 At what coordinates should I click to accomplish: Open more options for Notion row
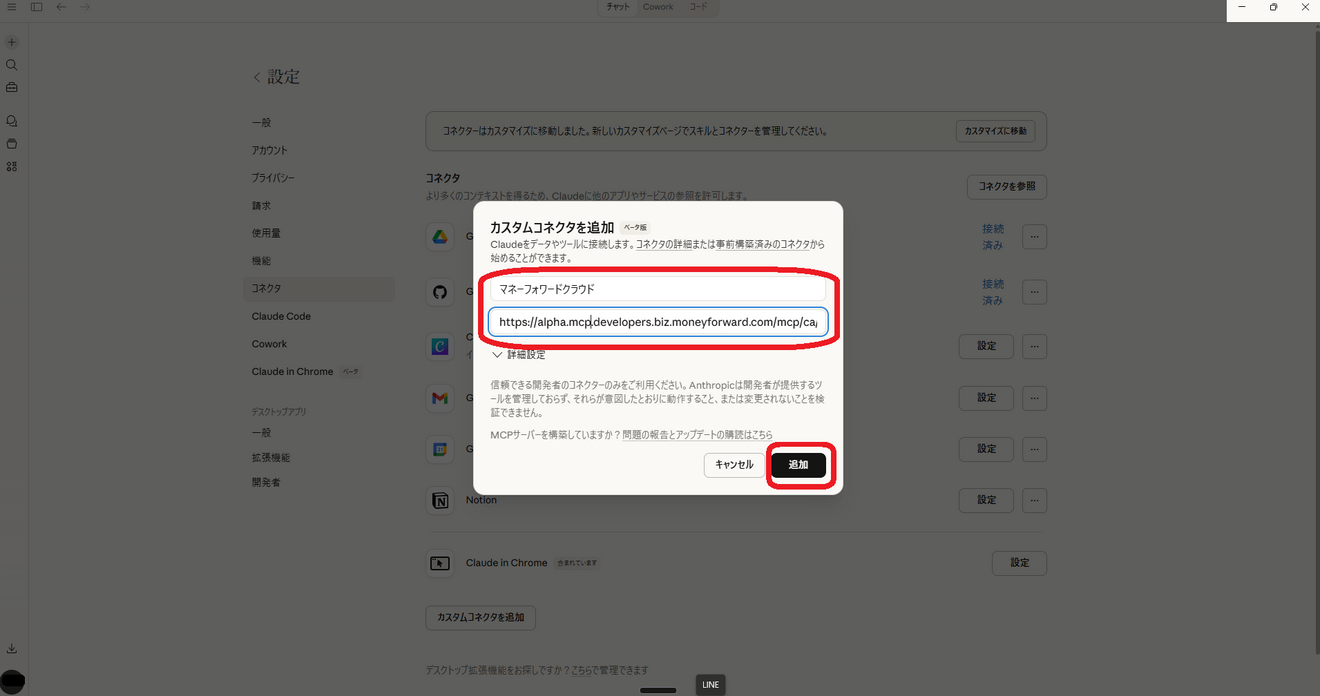coord(1034,500)
